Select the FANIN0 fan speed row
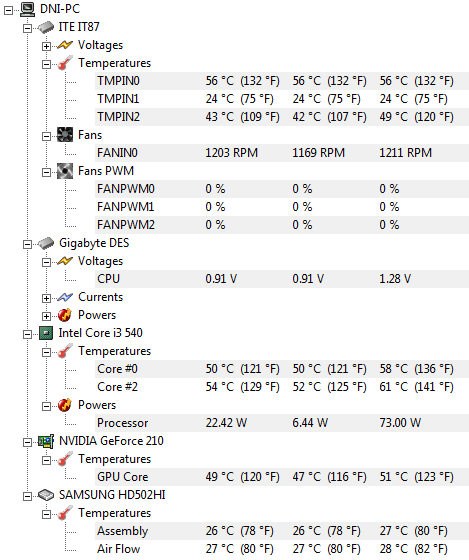The width and height of the screenshot is (469, 560). click(x=282, y=153)
